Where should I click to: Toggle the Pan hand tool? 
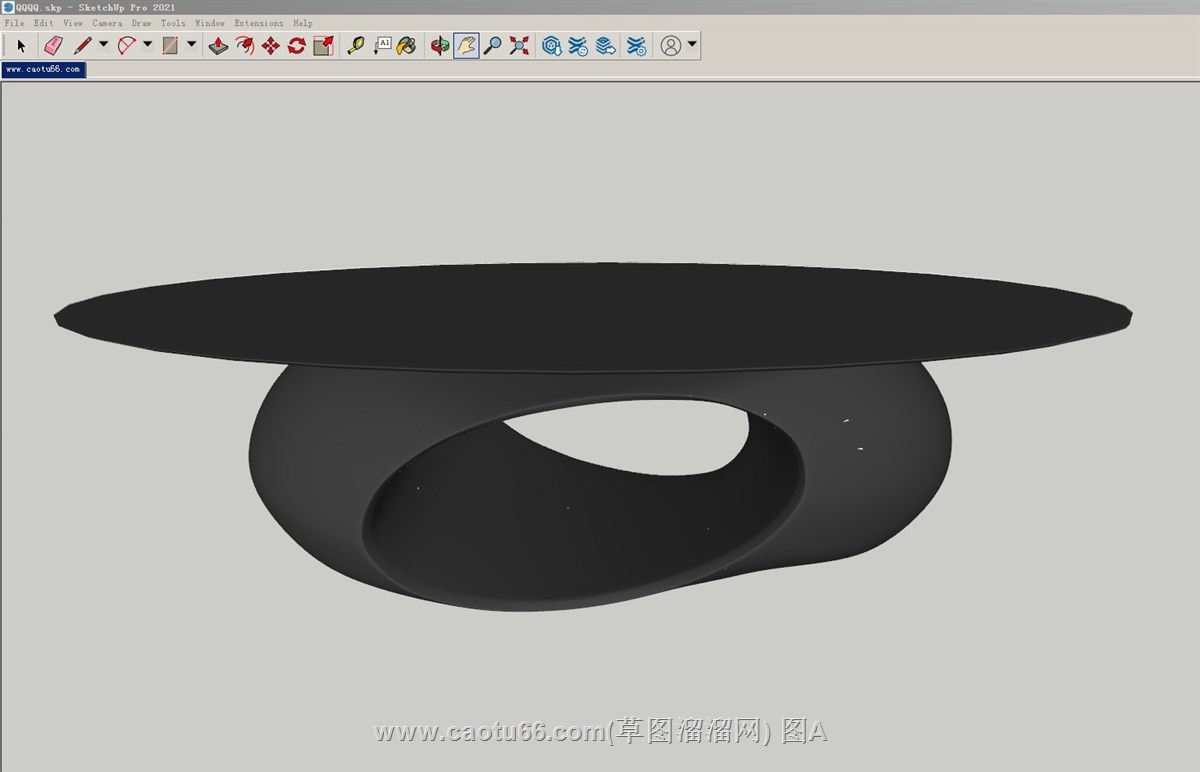coord(466,45)
